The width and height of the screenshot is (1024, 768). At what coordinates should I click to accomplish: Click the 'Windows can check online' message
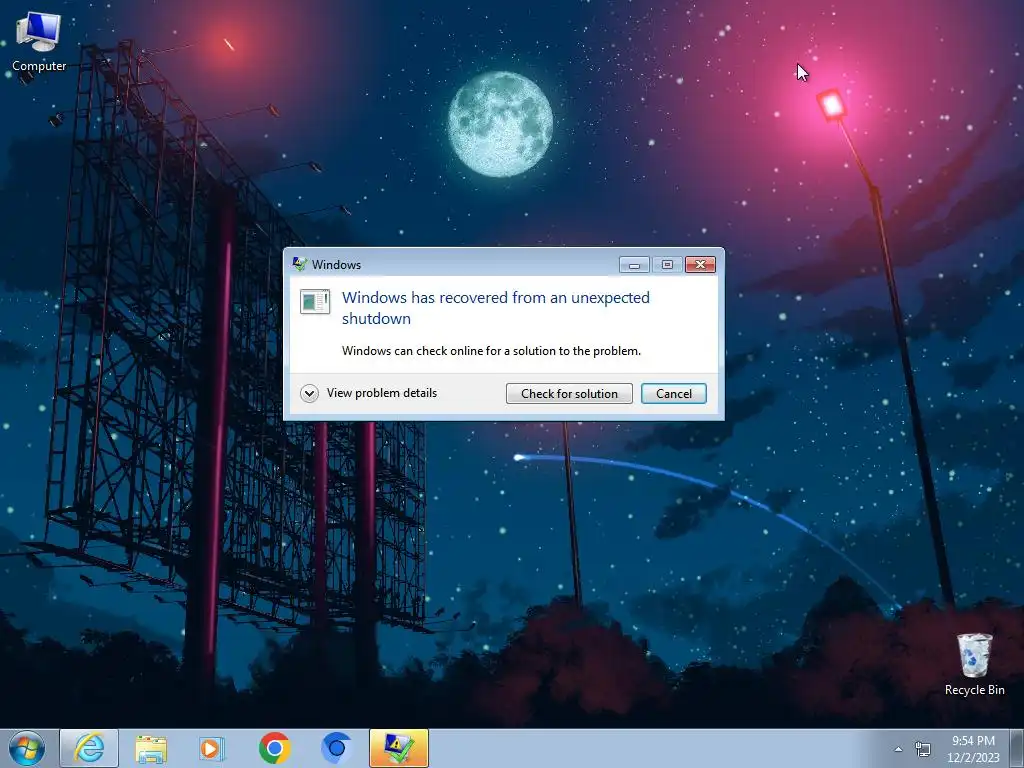tap(491, 351)
